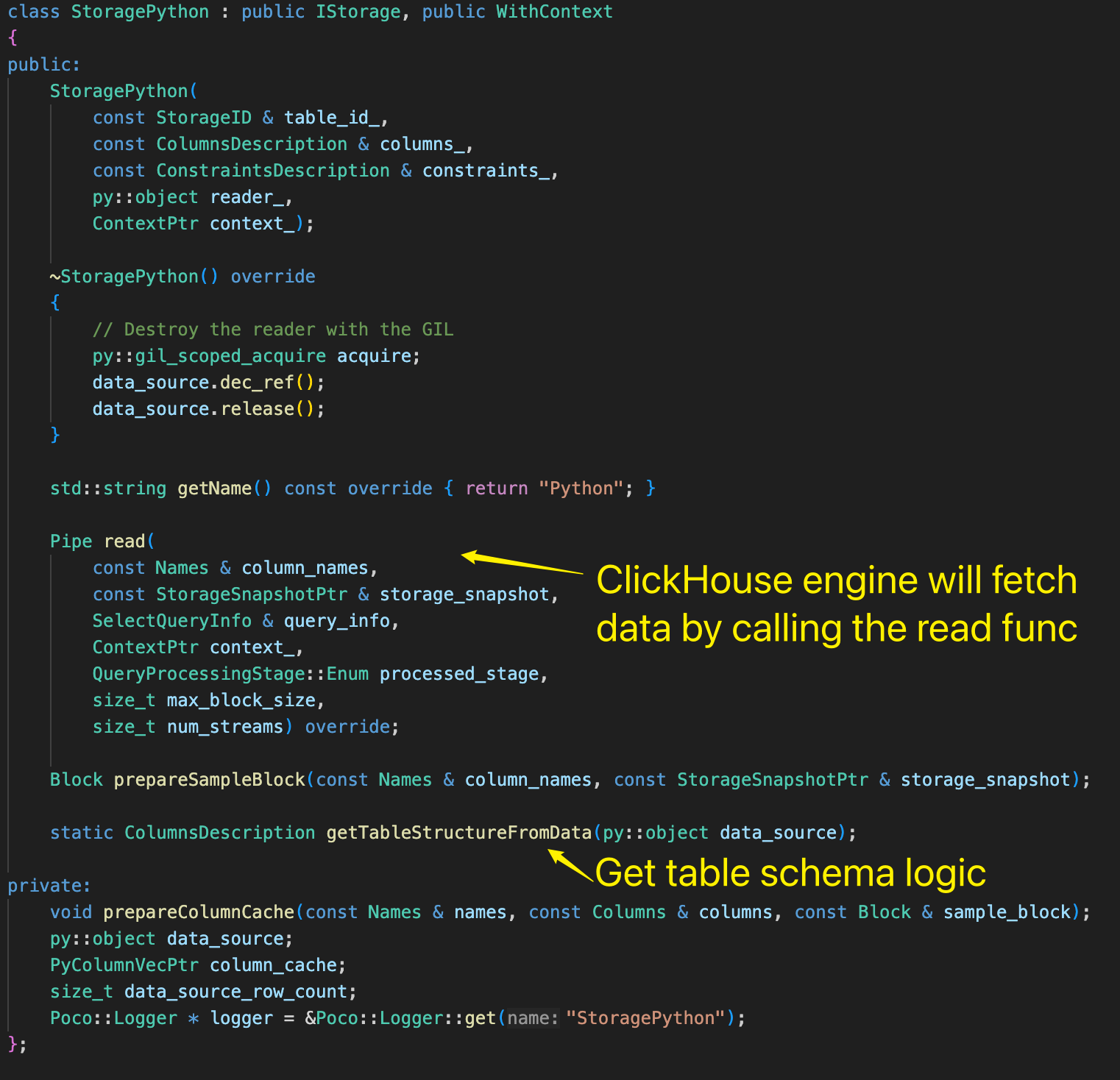Click the dec_ref call on data_source
Image resolution: width=1120 pixels, height=1080 pixels.
[257, 382]
